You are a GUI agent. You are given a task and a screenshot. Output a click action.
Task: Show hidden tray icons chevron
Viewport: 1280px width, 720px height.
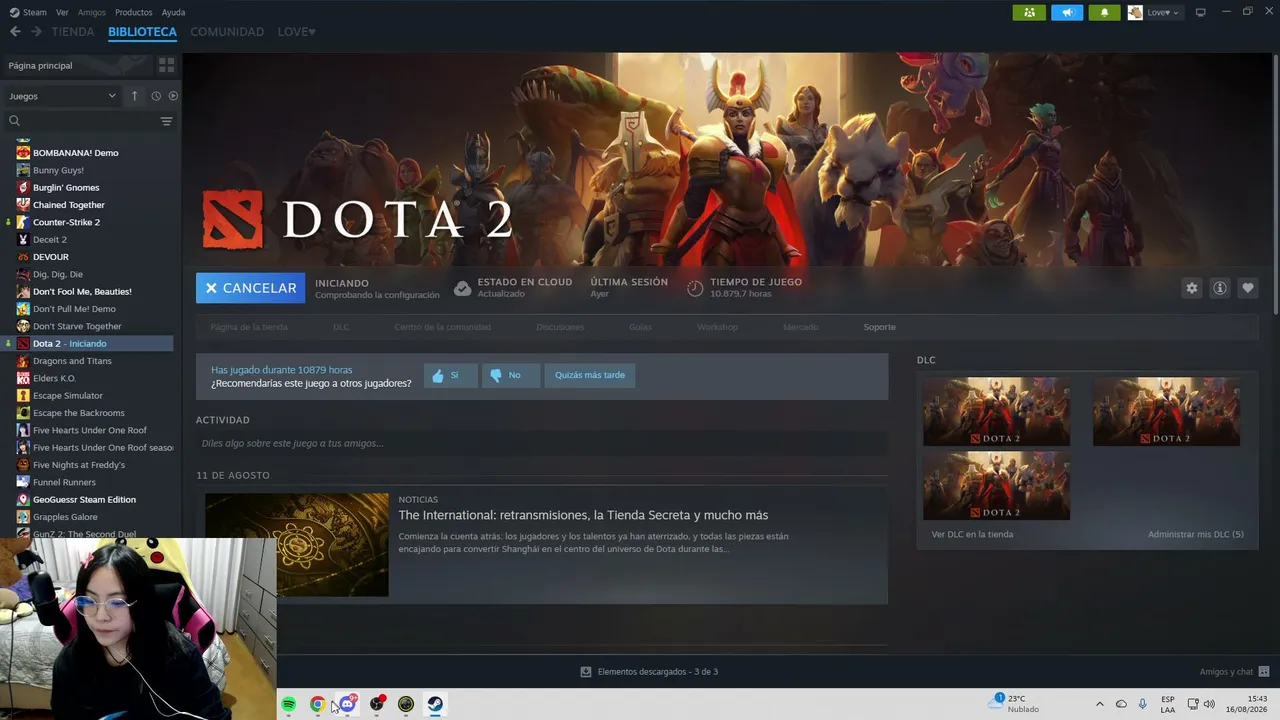click(1100, 704)
